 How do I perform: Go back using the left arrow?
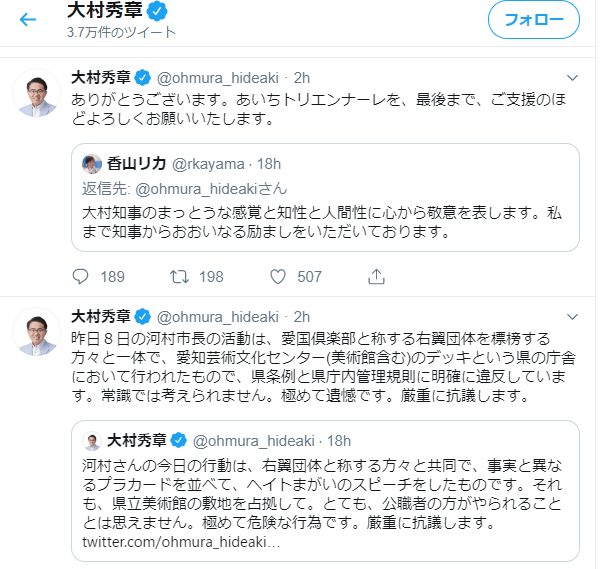[28, 20]
